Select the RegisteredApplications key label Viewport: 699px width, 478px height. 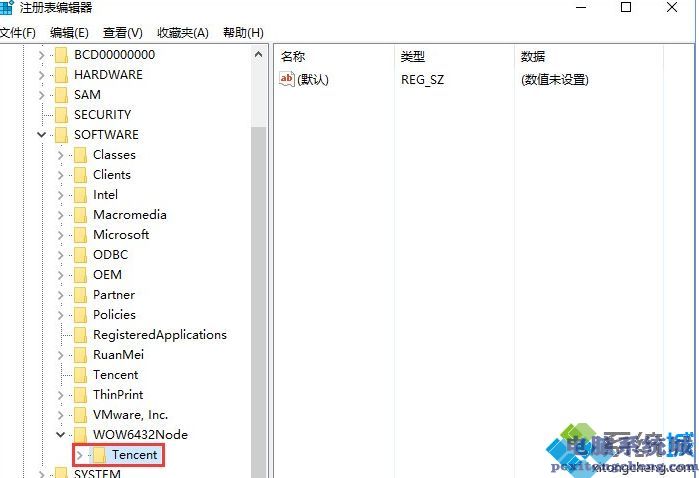[160, 335]
